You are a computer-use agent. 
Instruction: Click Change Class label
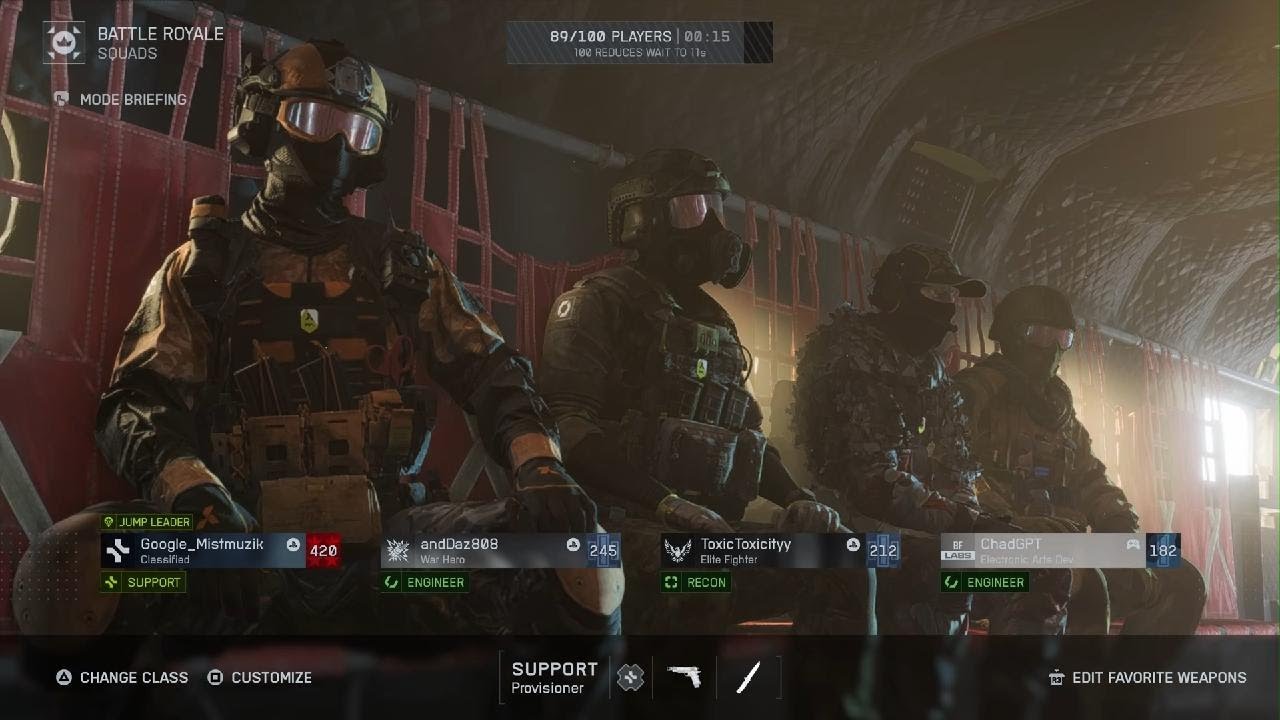click(x=134, y=677)
